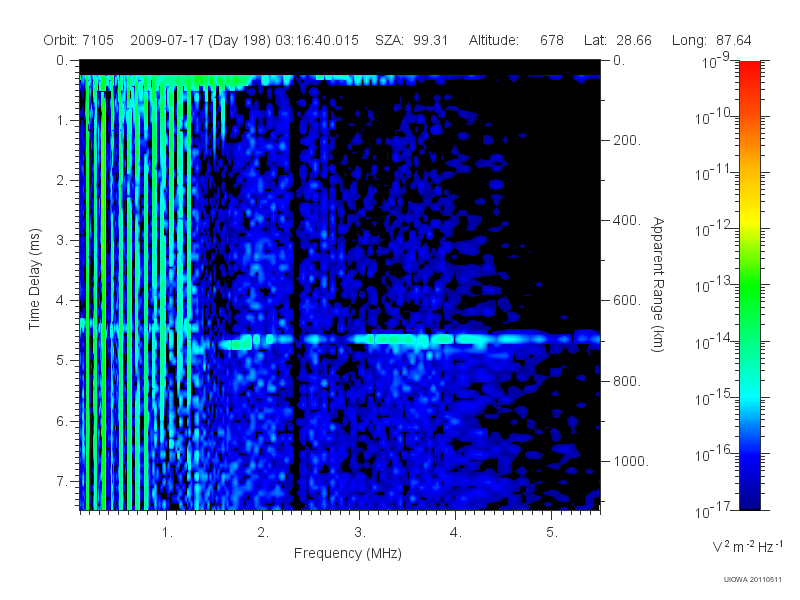800x600 pixels.
Task: Click the Orbit: 7105 header text
Action: [x=79, y=40]
